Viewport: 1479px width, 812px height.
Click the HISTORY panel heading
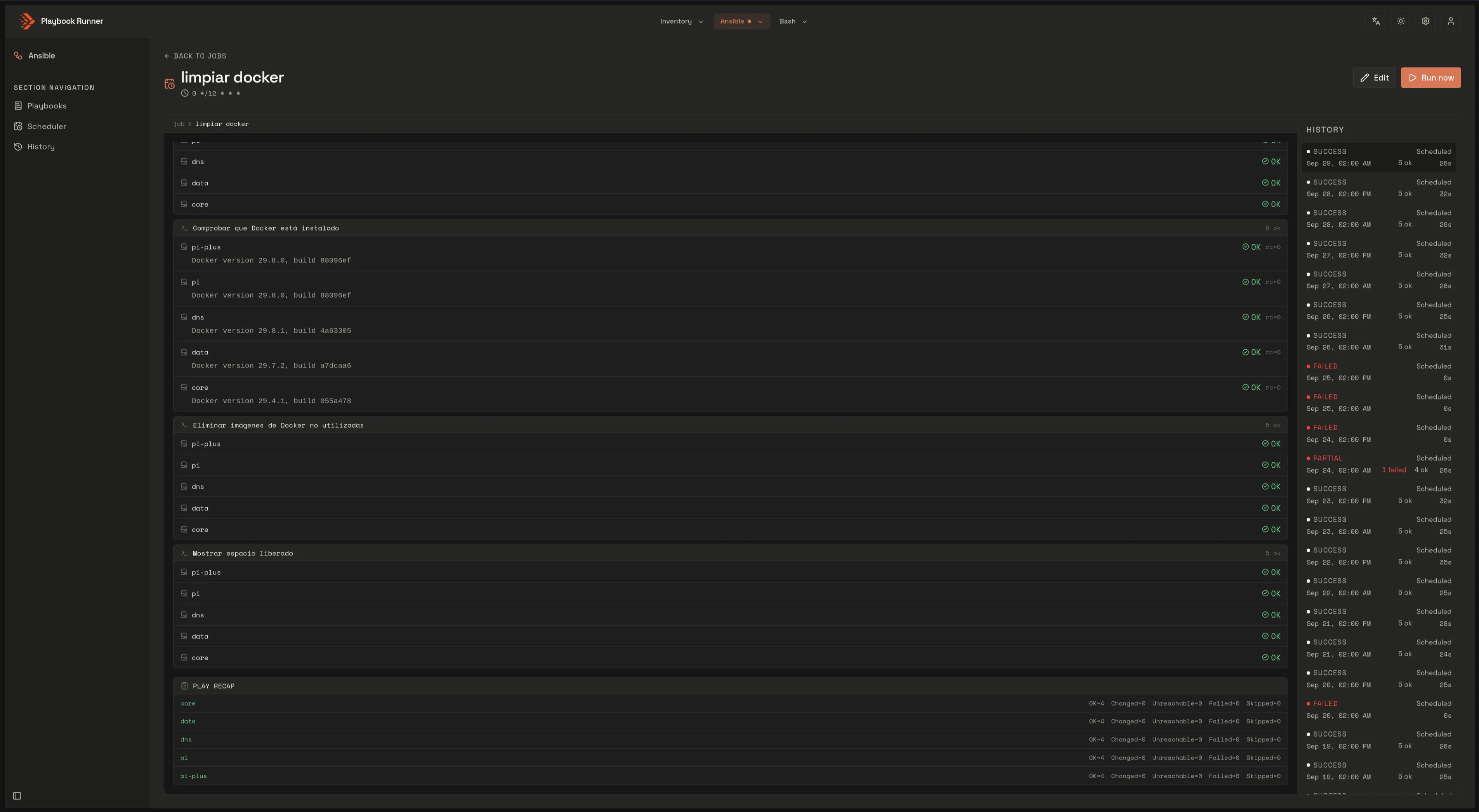click(1325, 130)
